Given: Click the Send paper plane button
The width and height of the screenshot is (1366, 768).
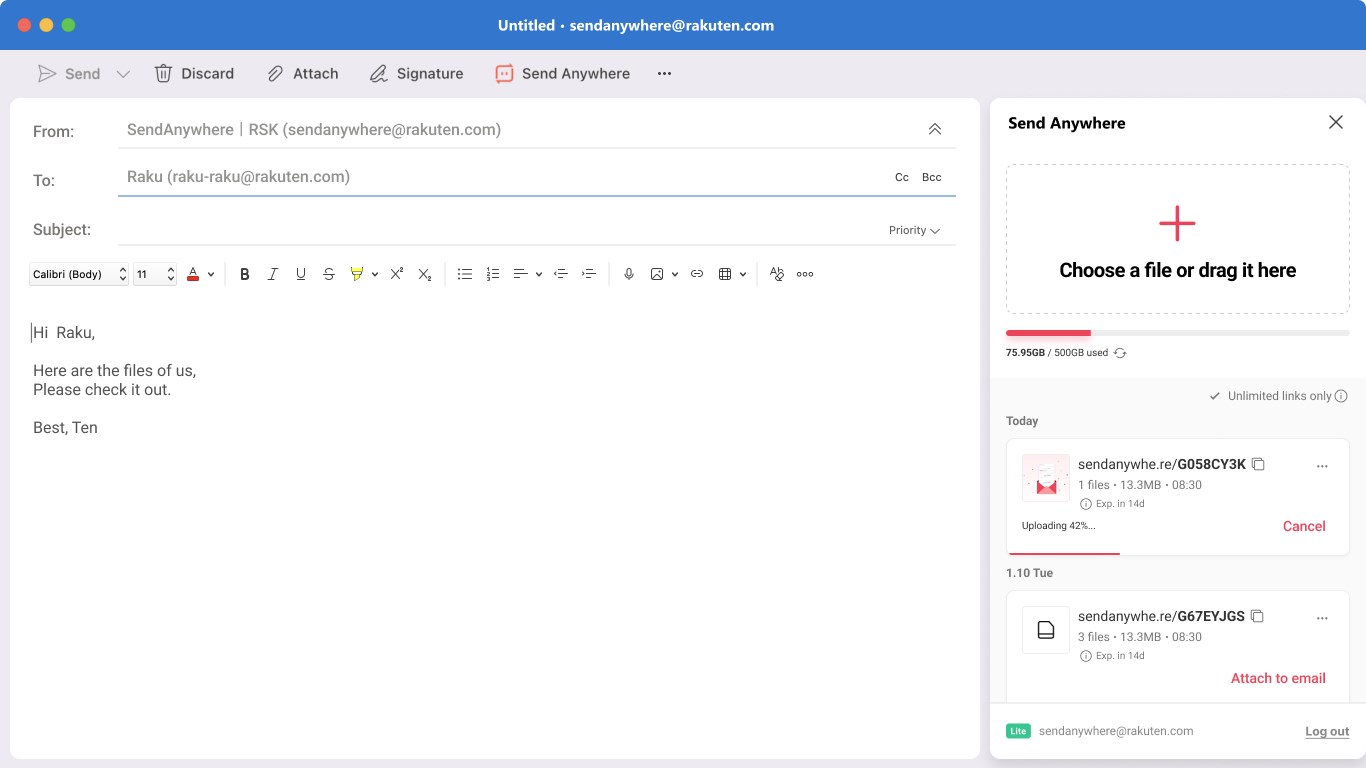Looking at the screenshot, I should tap(68, 74).
